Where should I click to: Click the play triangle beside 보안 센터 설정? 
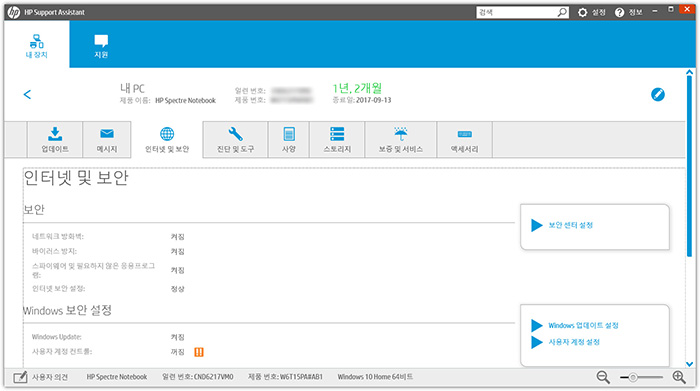coord(537,225)
